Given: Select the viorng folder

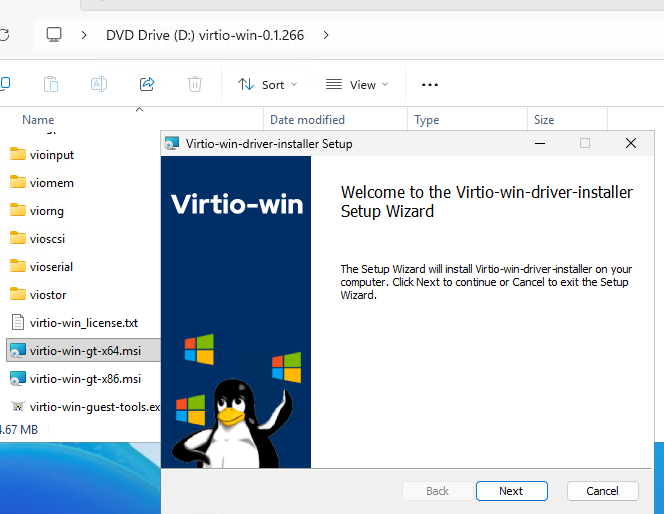Looking at the screenshot, I should pos(47,211).
